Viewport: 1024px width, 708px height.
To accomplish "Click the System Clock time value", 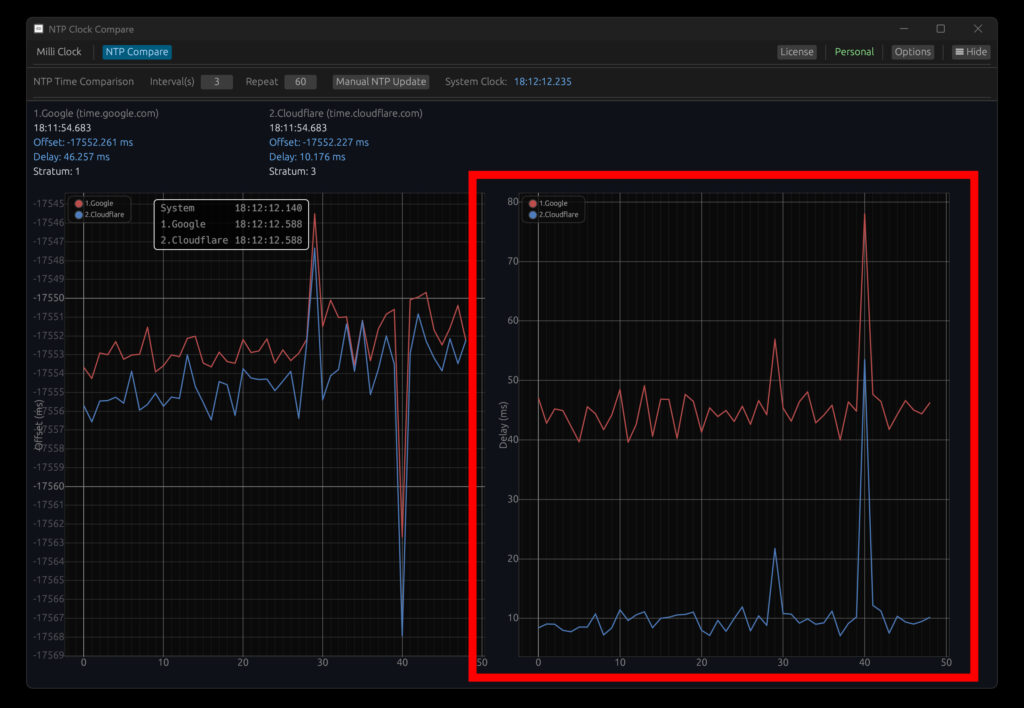I will pyautogui.click(x=543, y=82).
